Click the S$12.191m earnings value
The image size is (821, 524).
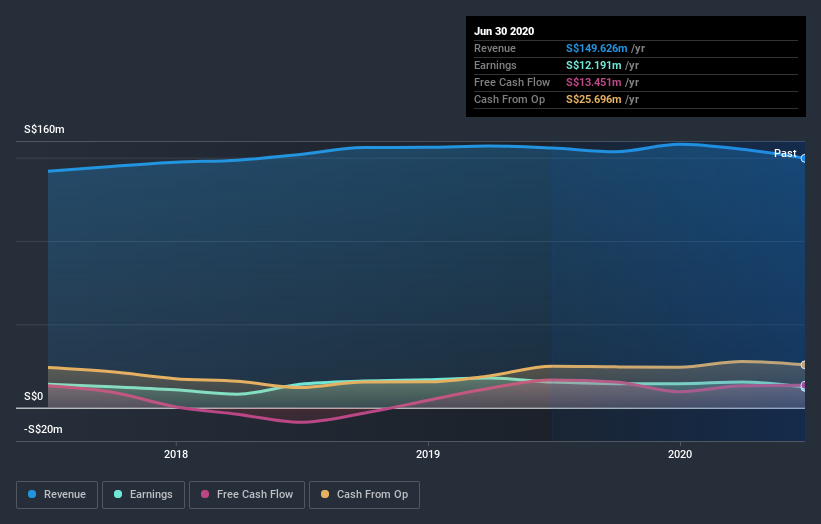[x=593, y=65]
